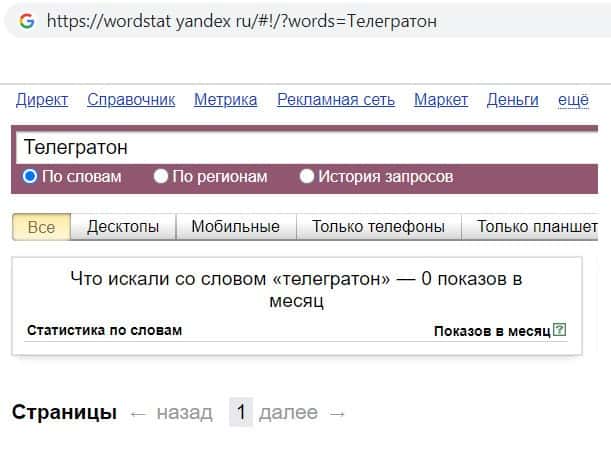Click the help question mark beside Показов в месяц
611x452 pixels.
tap(559, 329)
